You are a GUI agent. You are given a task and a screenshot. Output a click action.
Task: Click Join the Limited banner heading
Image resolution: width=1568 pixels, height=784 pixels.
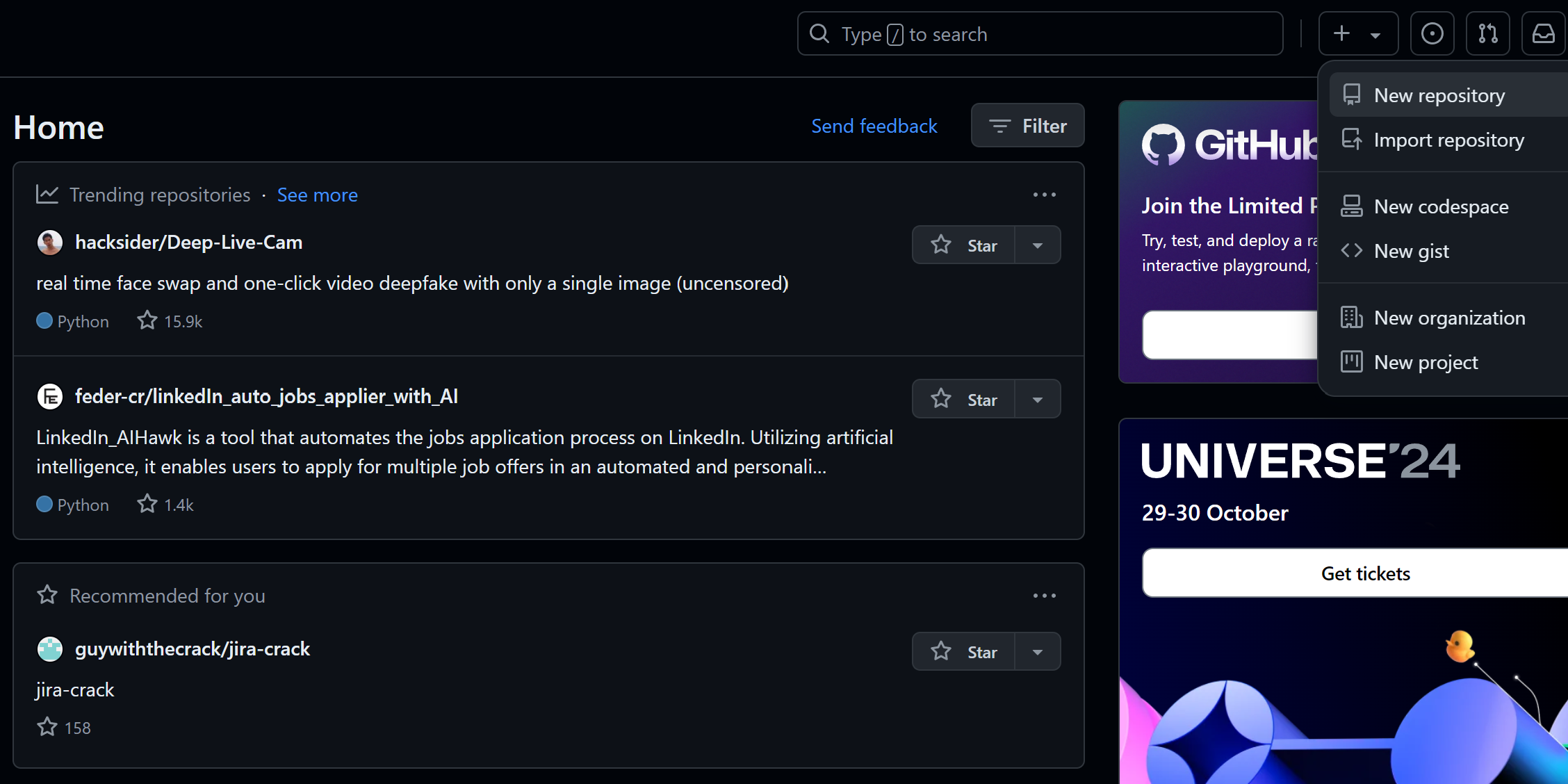(1230, 206)
